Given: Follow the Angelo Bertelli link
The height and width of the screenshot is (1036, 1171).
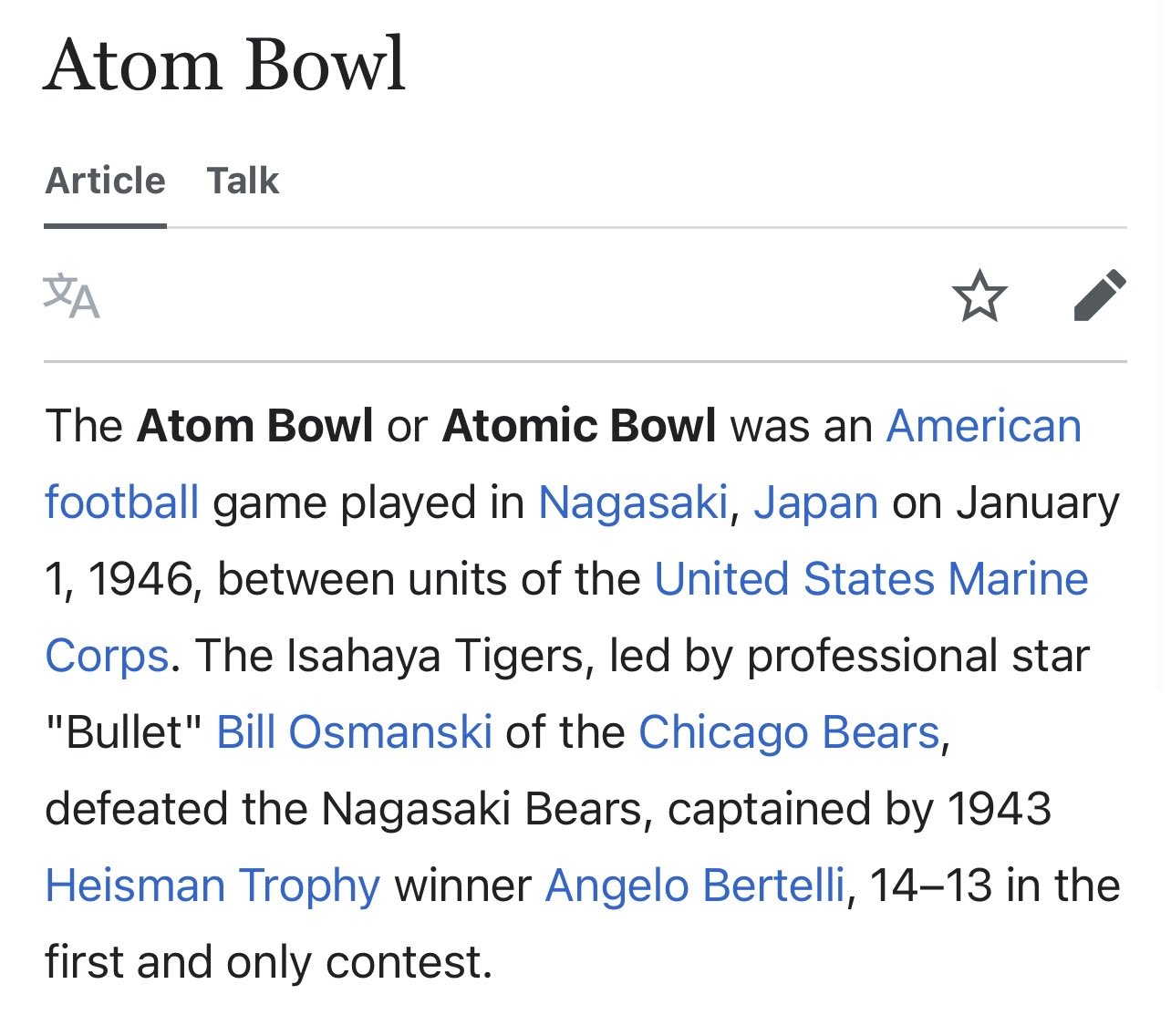Looking at the screenshot, I should [695, 886].
